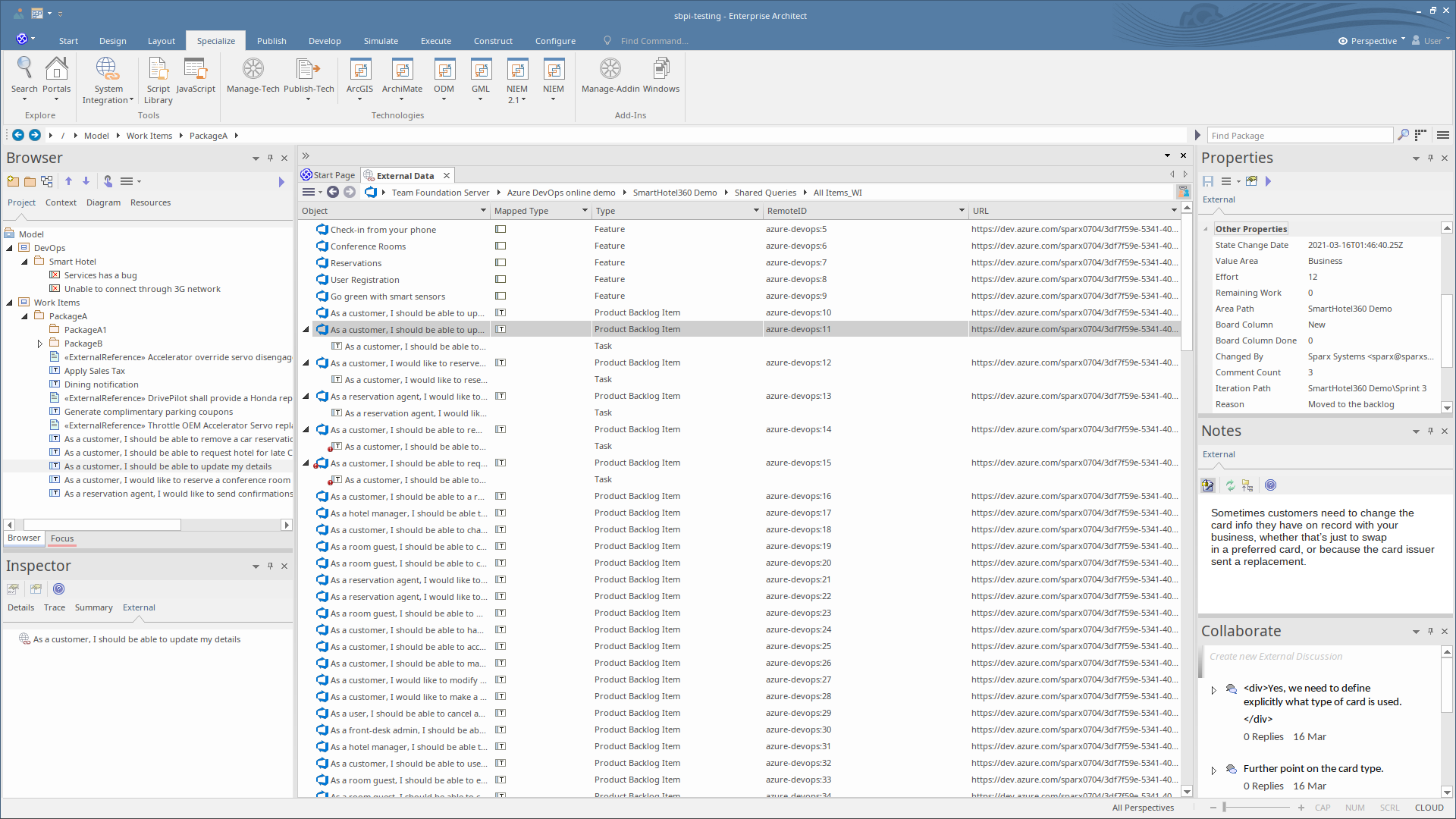Open the ODM technology menu
Screen dimensions: 1456x819
pyautogui.click(x=444, y=79)
